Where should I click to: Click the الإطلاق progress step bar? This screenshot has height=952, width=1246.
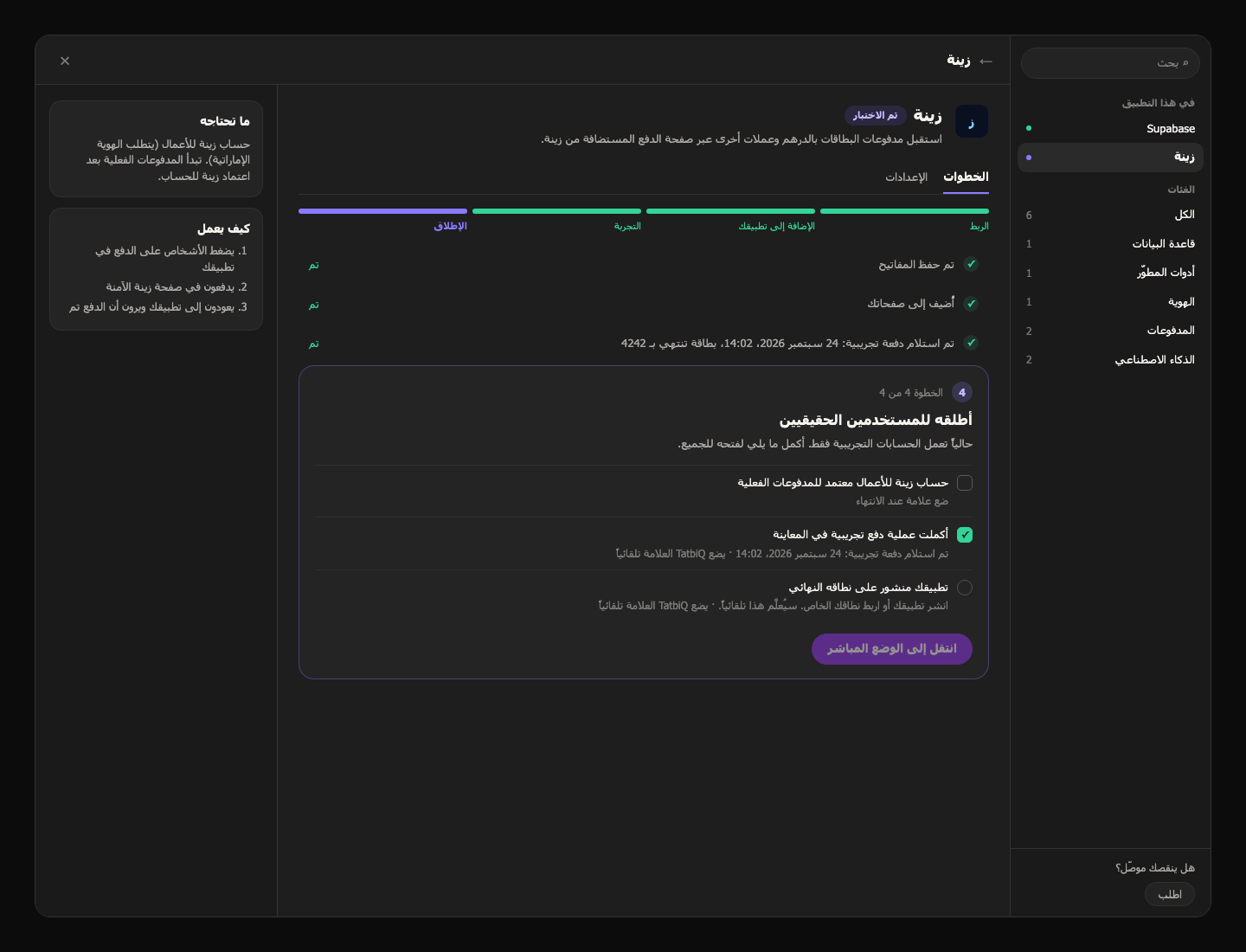tap(382, 211)
